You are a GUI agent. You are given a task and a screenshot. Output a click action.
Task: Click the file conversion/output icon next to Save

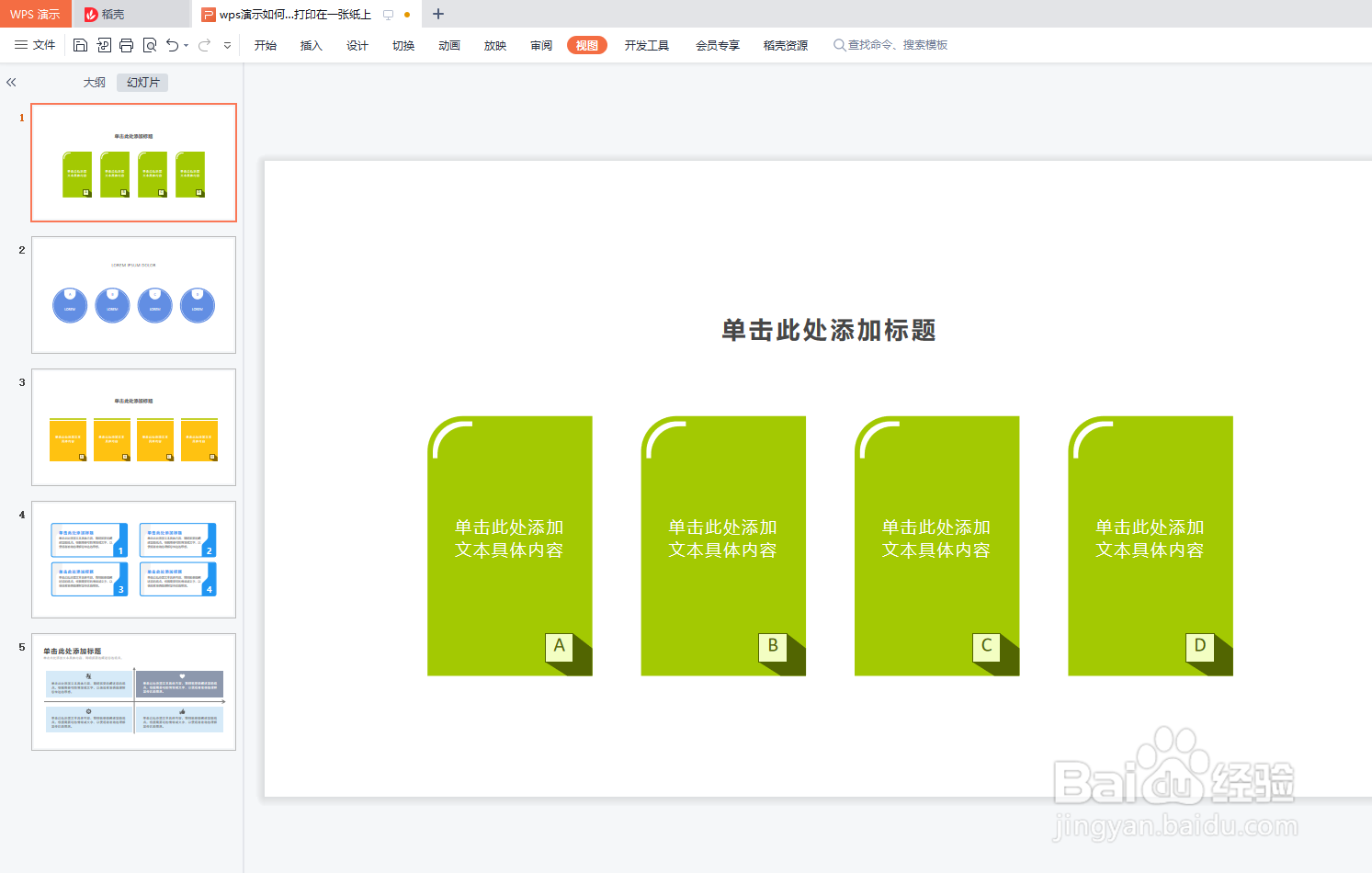click(x=102, y=44)
